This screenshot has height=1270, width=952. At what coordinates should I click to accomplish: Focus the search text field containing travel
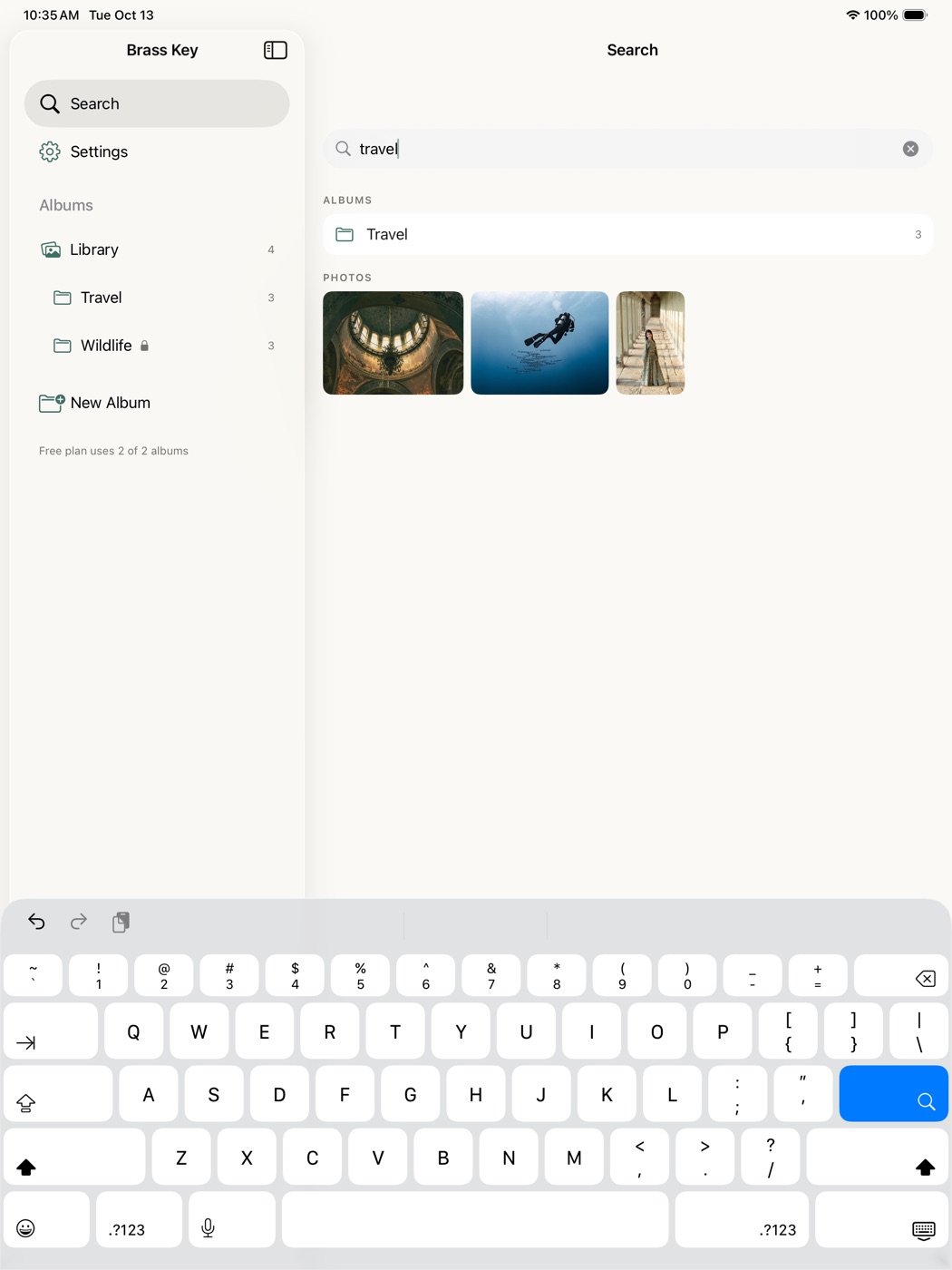coord(627,149)
